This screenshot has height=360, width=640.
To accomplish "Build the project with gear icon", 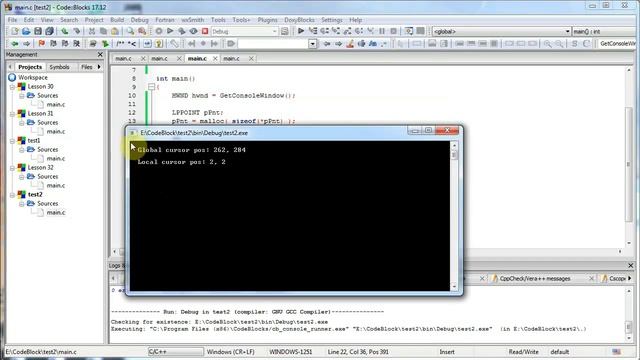I will tap(159, 31).
